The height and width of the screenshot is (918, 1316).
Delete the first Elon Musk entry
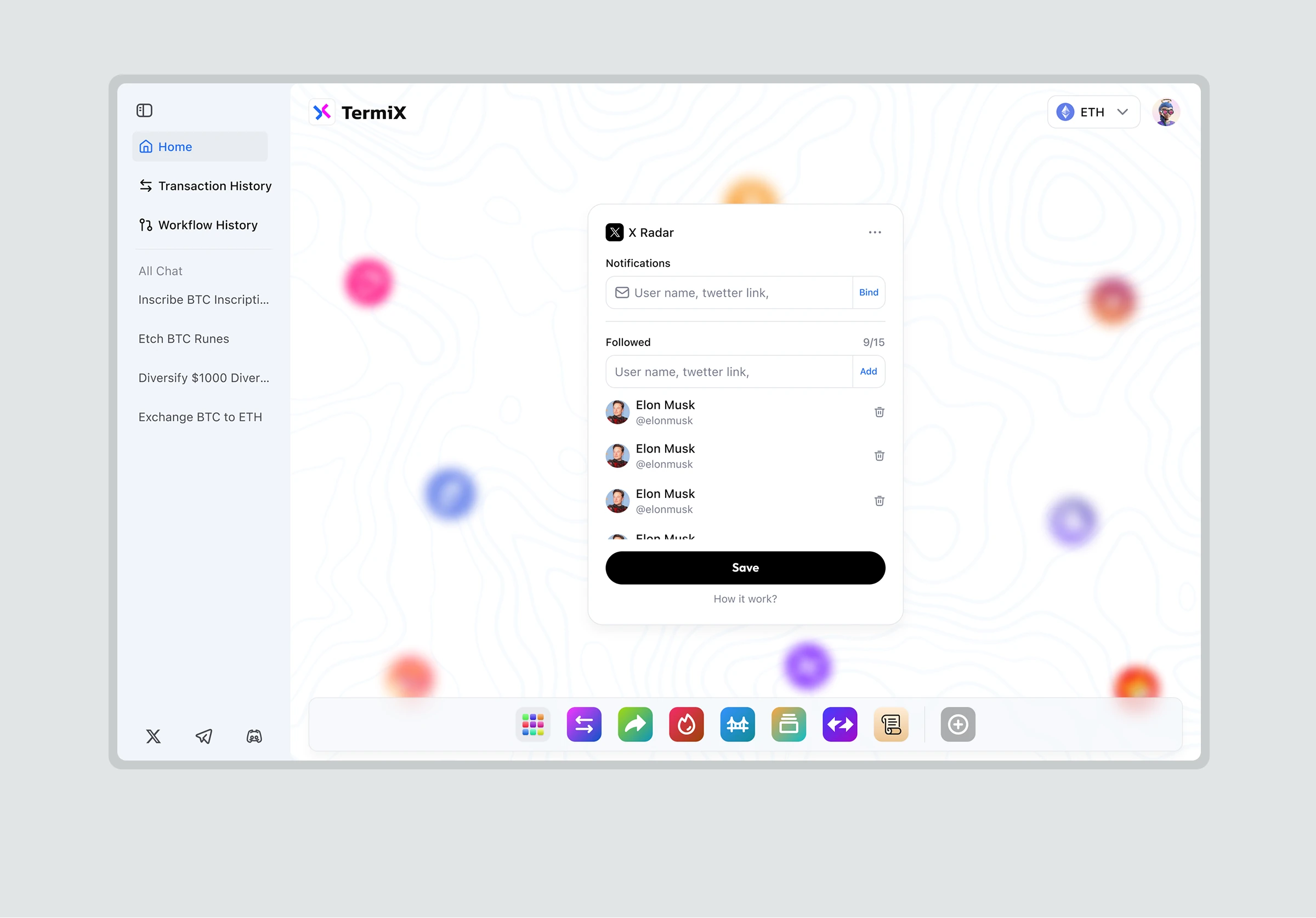click(879, 412)
